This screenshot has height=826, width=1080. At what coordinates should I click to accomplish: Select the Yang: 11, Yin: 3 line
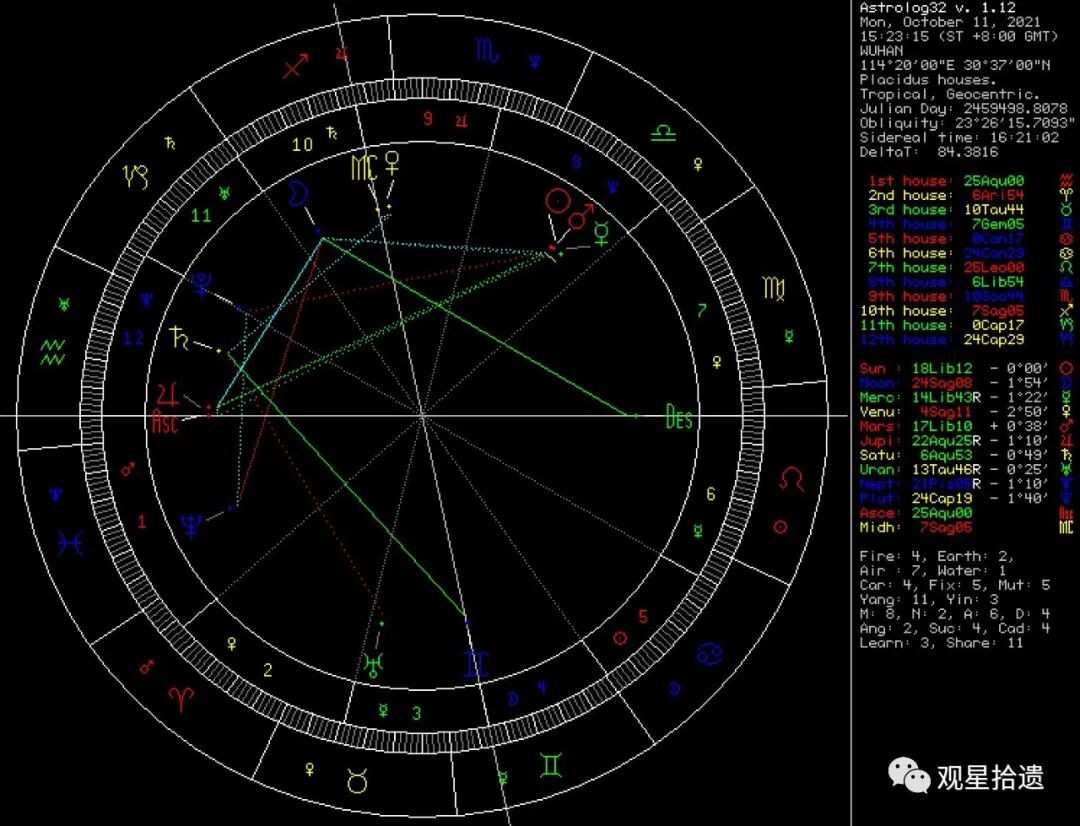pyautogui.click(x=928, y=599)
